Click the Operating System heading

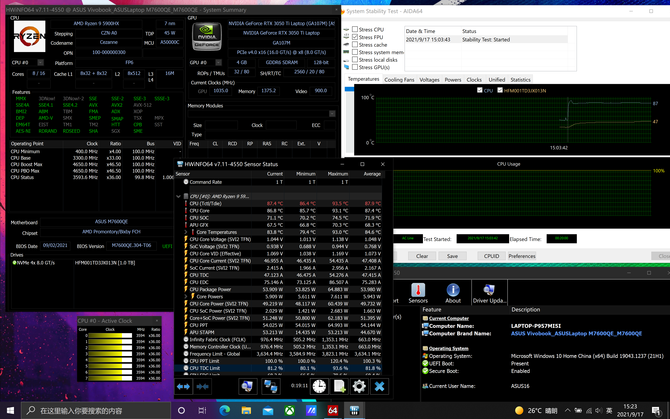tap(448, 348)
